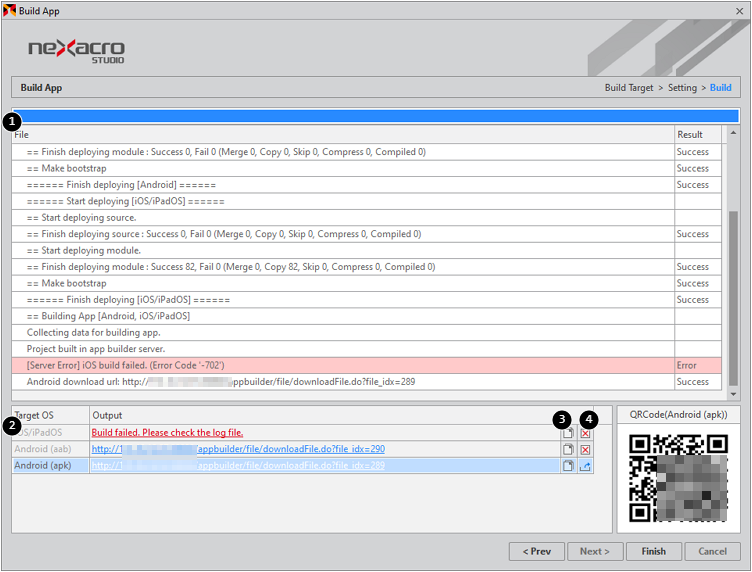This screenshot has height=572, width=752.
Task: Click the Nexacro Studio logo
Action: tap(76, 50)
